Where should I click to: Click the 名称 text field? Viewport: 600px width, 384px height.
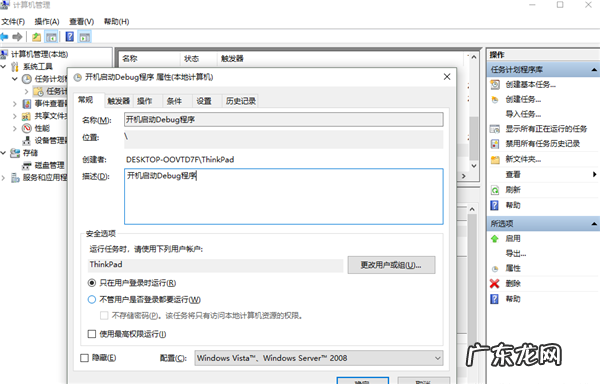pos(284,119)
